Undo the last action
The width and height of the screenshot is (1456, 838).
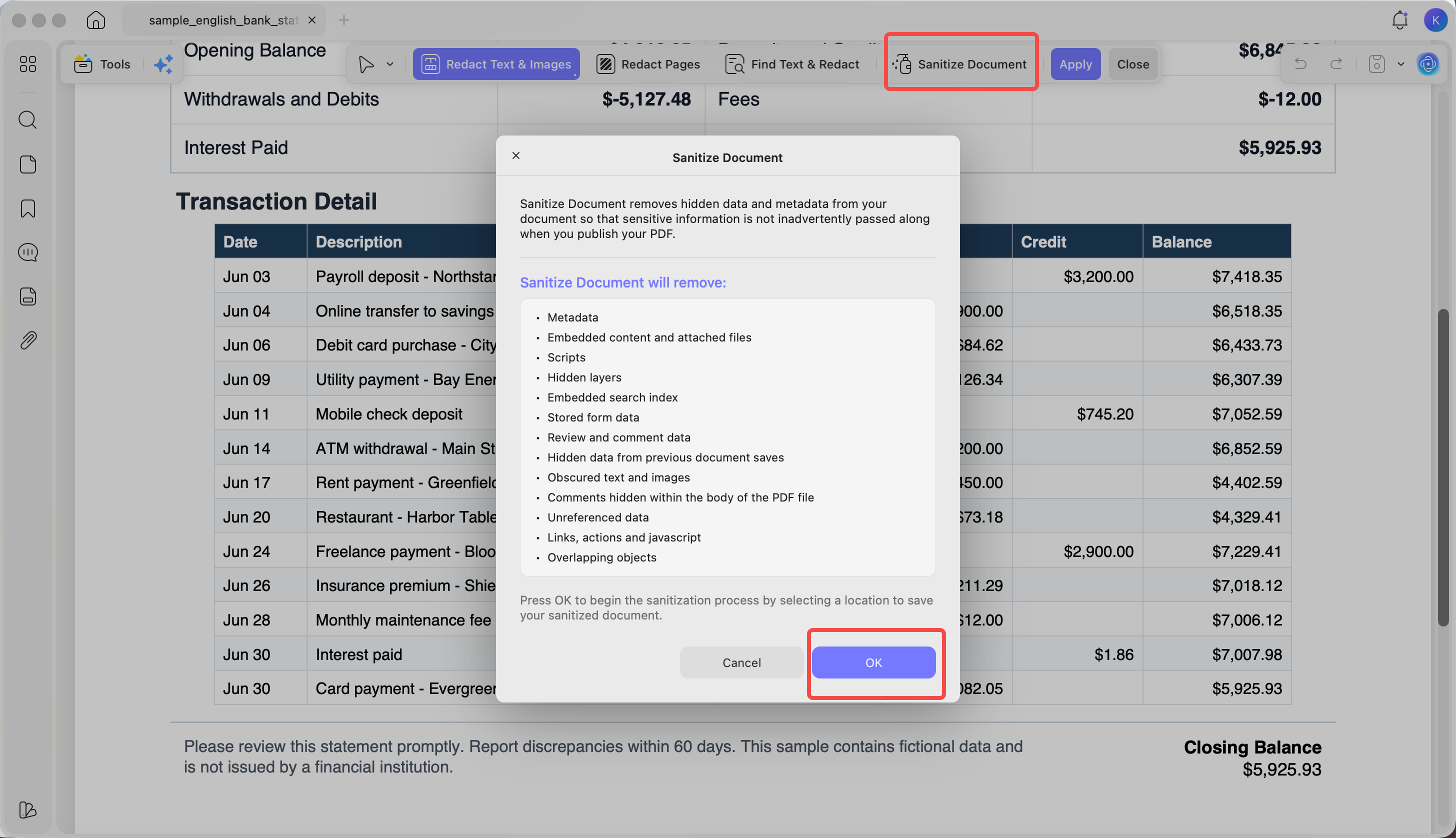click(1300, 64)
